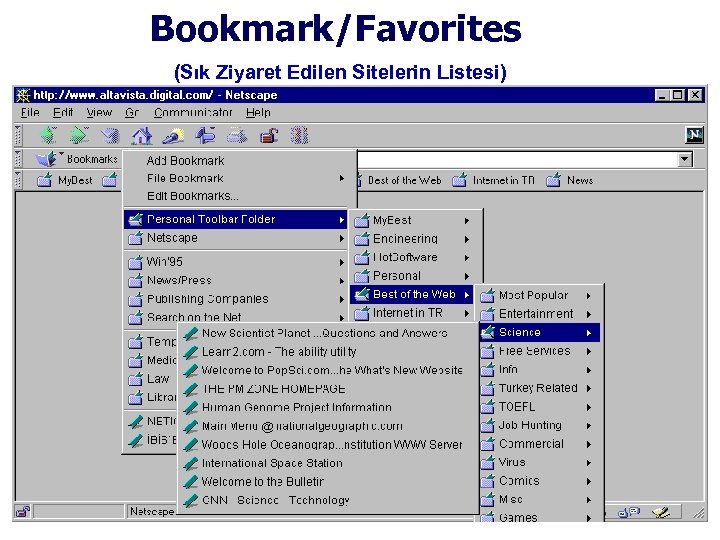Choose Add Bookmark menu entry

pos(236,161)
